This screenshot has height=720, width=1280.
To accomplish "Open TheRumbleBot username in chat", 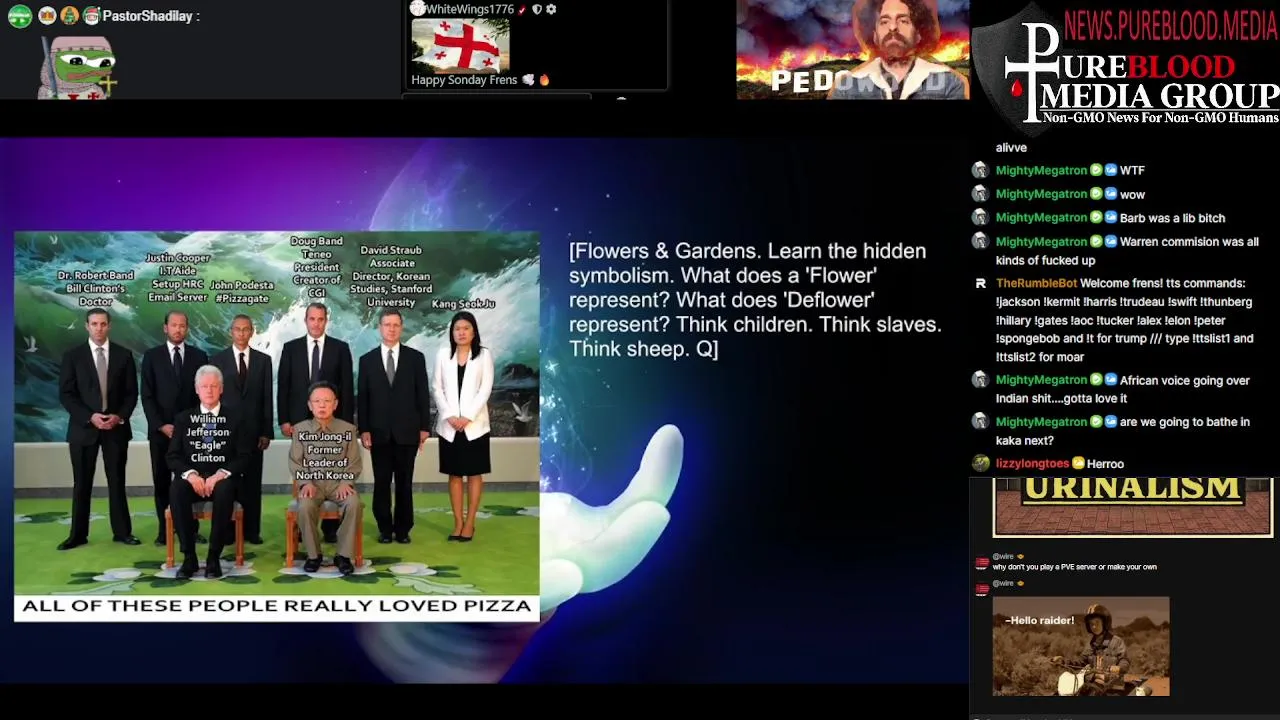I will (1036, 283).
